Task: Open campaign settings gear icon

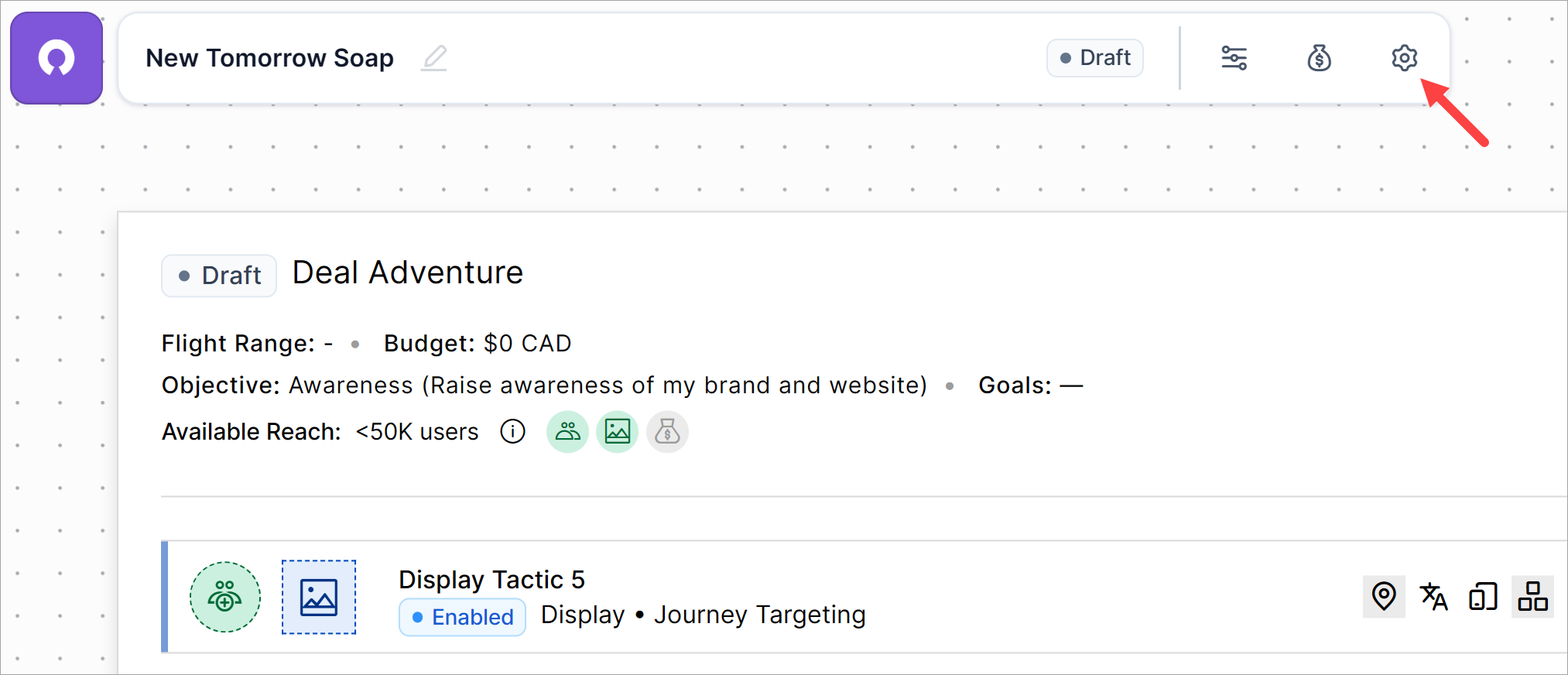Action: tap(1404, 58)
